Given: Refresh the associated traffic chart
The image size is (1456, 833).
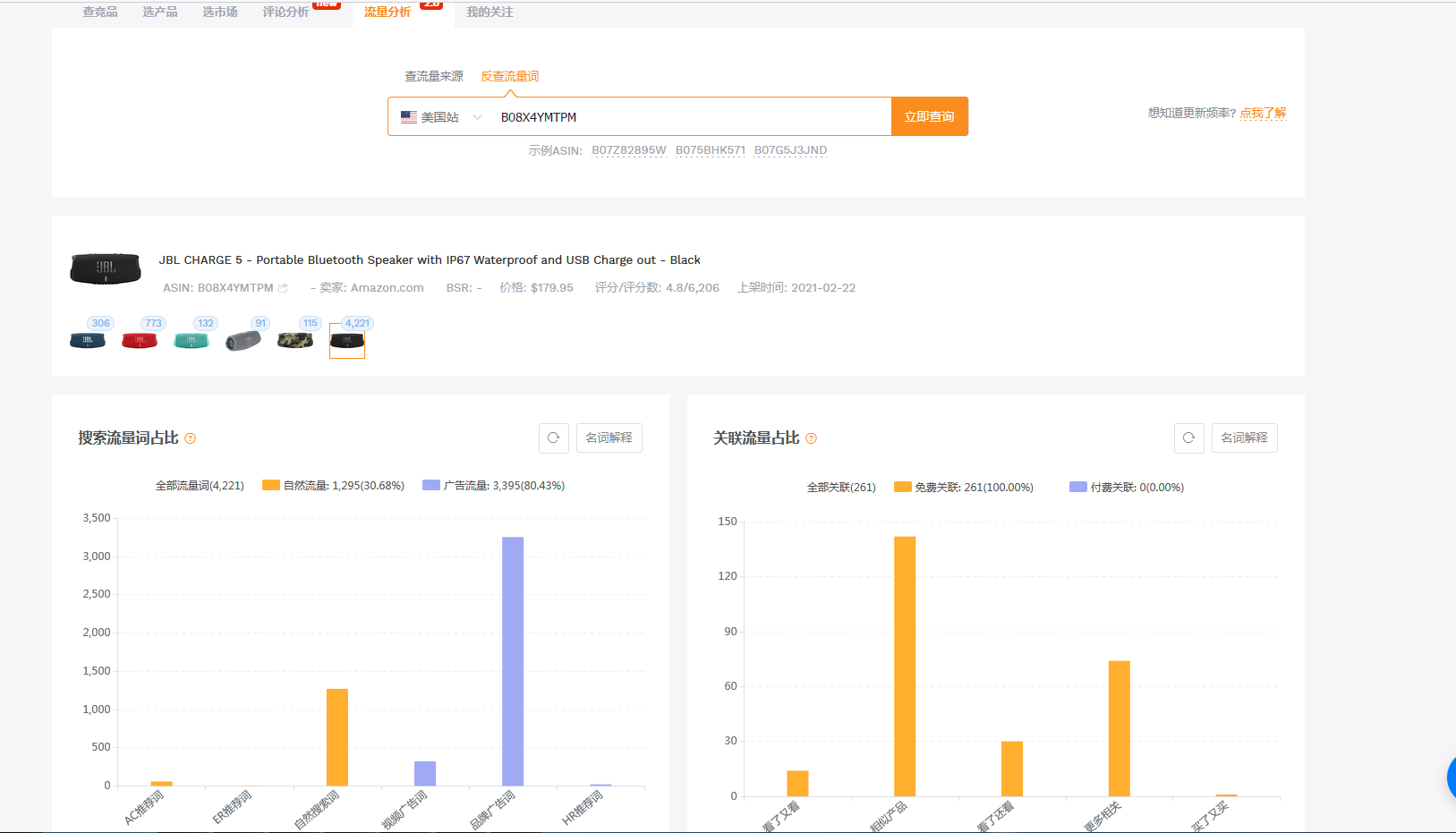Looking at the screenshot, I should pos(1188,438).
